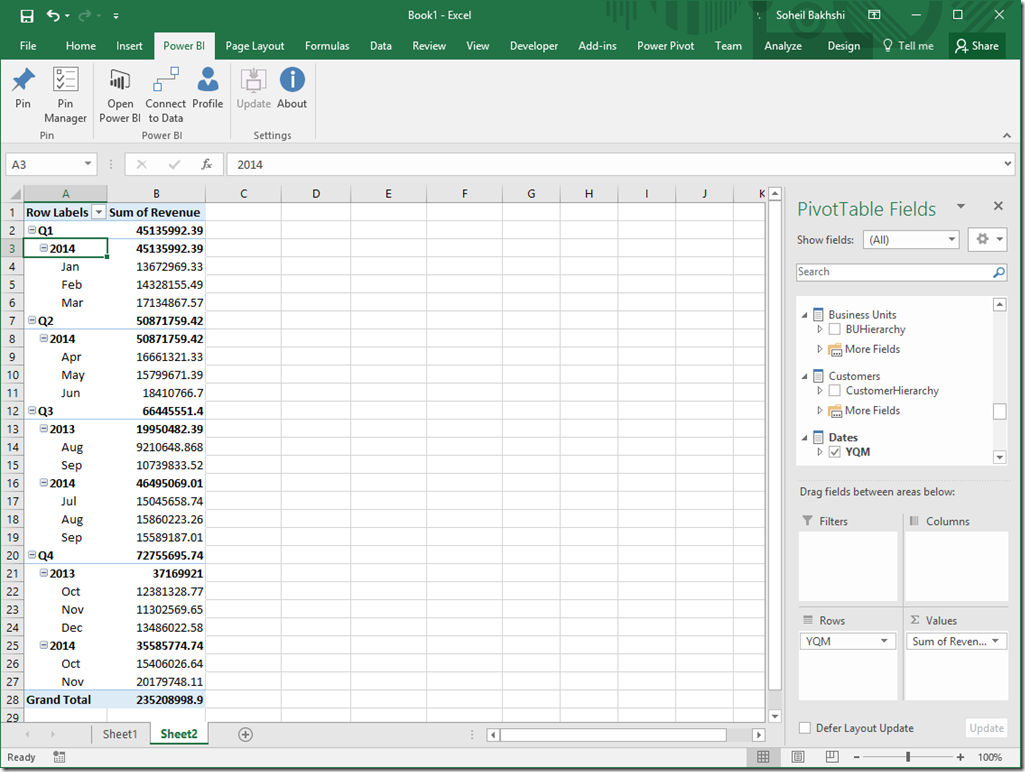Click in the fields Search box

coord(893,272)
